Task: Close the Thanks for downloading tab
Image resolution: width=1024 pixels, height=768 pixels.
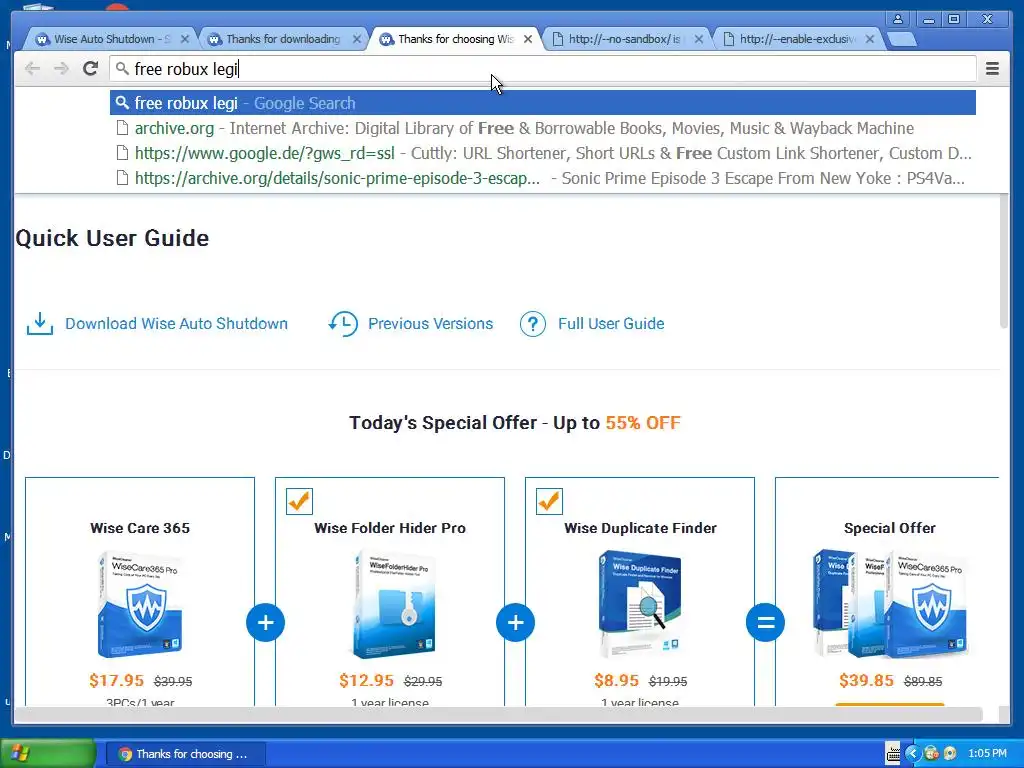Action: point(357,39)
